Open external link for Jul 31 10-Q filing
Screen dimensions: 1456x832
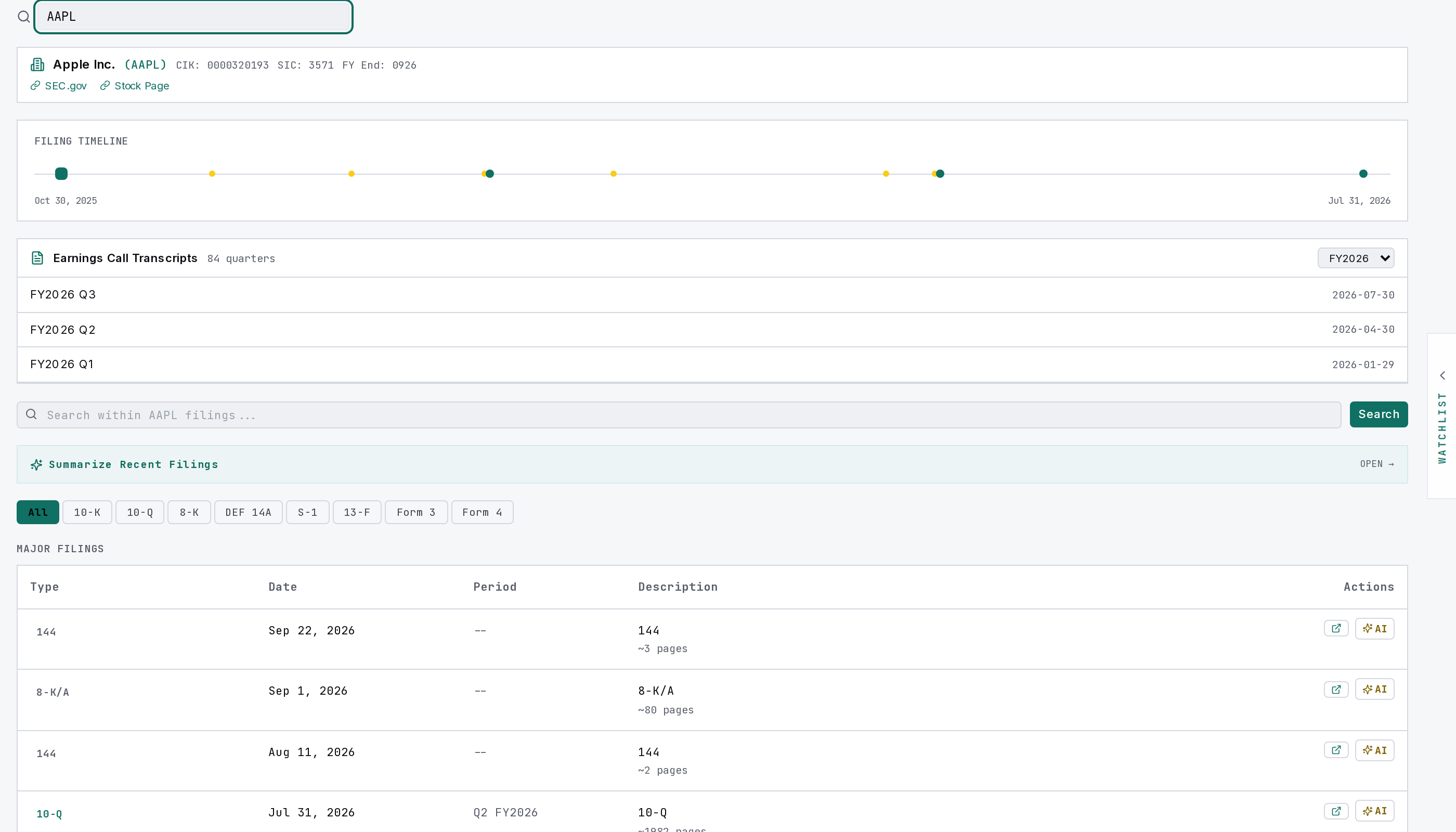pos(1336,811)
